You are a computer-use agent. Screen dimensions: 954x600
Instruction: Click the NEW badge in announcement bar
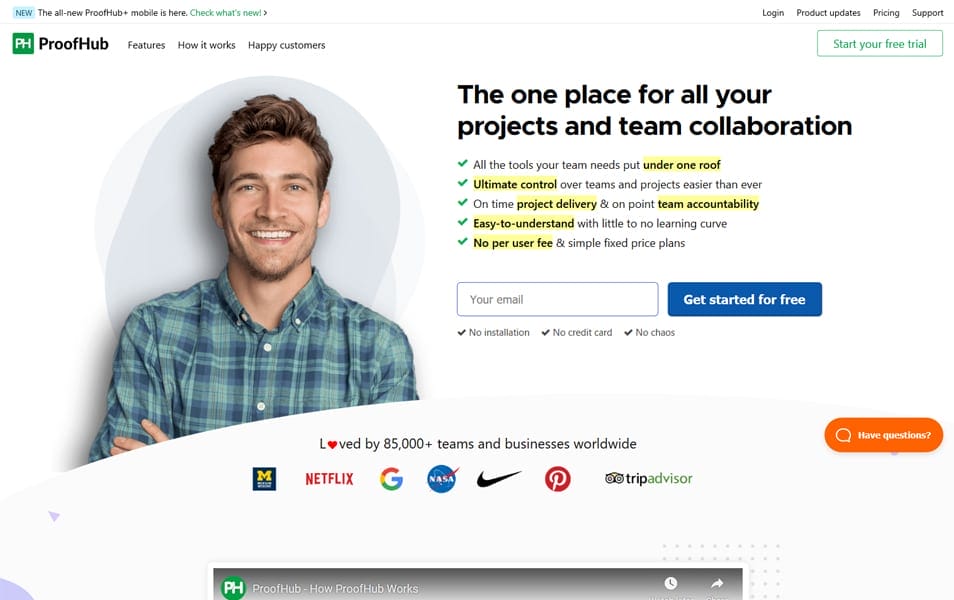tap(24, 13)
